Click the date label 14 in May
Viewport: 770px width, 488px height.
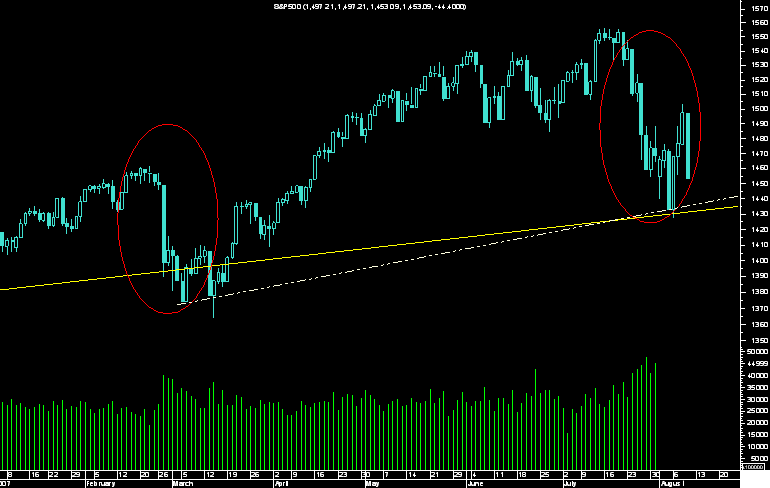click(x=412, y=475)
